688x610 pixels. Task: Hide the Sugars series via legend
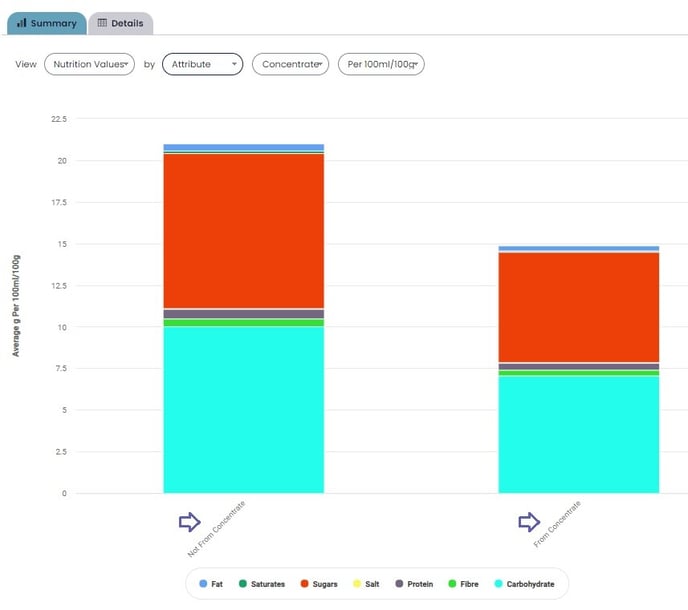(318, 583)
